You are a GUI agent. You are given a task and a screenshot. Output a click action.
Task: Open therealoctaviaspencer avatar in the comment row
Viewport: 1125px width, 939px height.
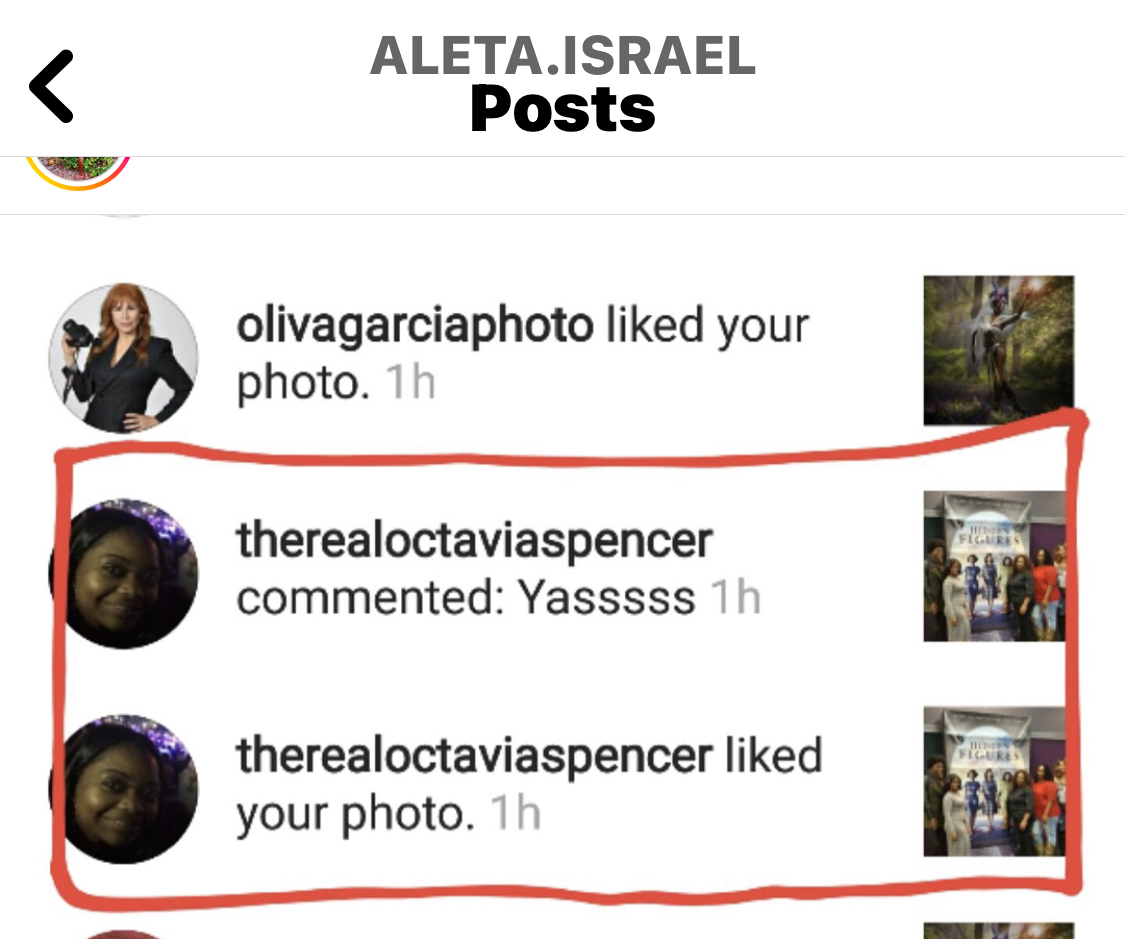123,573
